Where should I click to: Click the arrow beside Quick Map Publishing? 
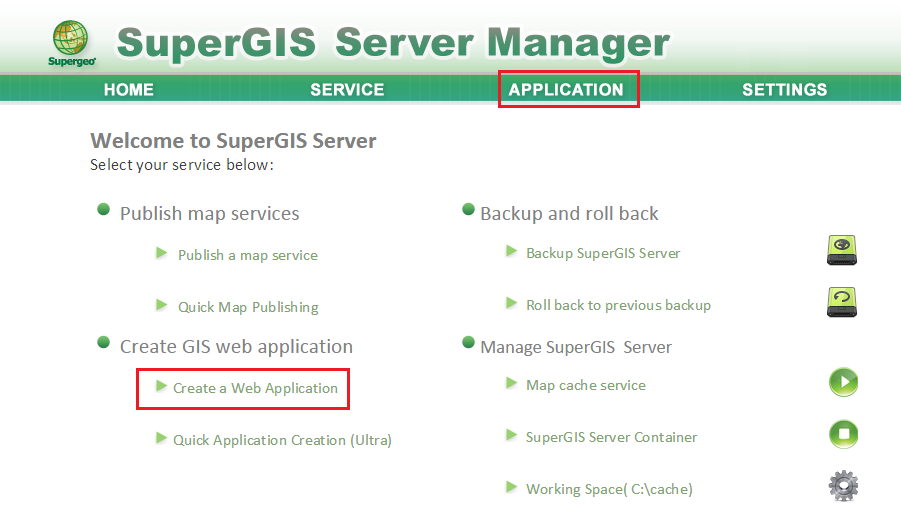tap(161, 305)
